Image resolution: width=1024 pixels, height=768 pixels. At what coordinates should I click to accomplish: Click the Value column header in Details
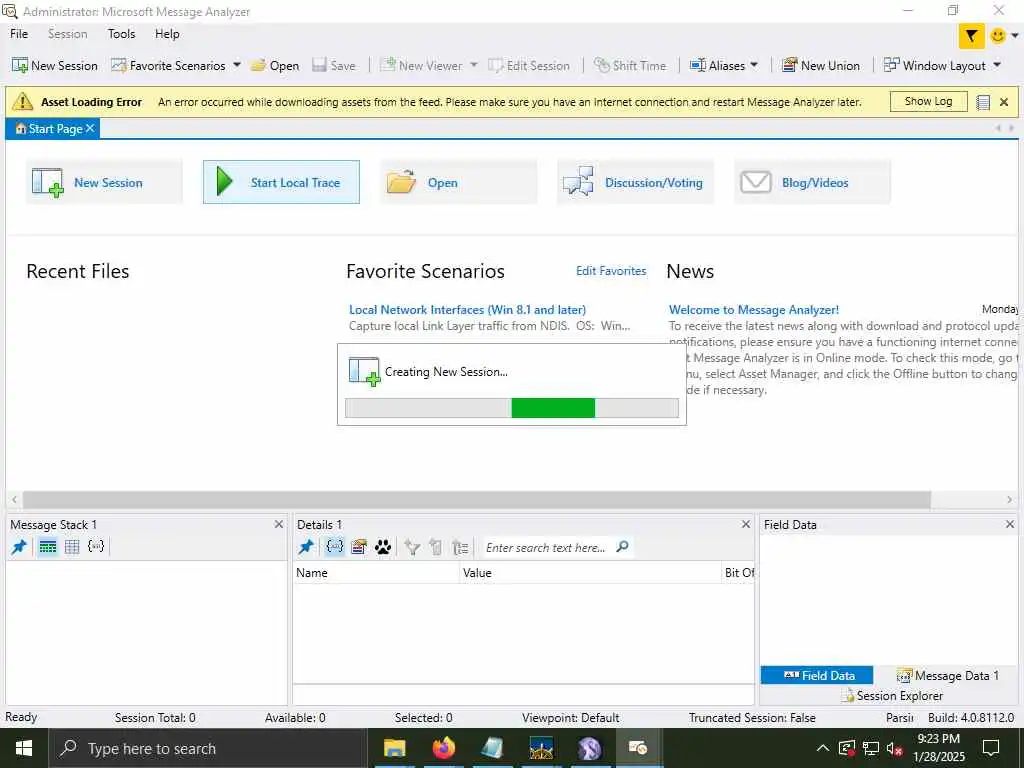[x=590, y=573]
